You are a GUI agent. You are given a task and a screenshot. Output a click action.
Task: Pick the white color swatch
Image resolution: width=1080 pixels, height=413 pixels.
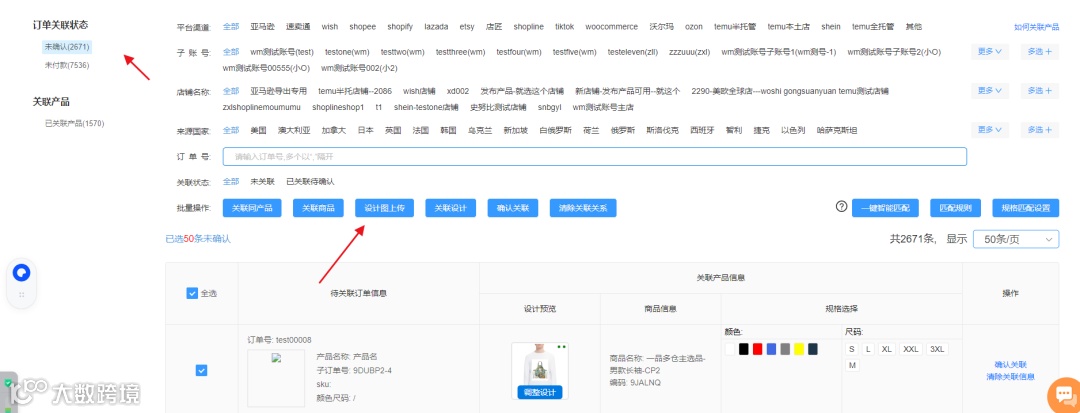730,349
